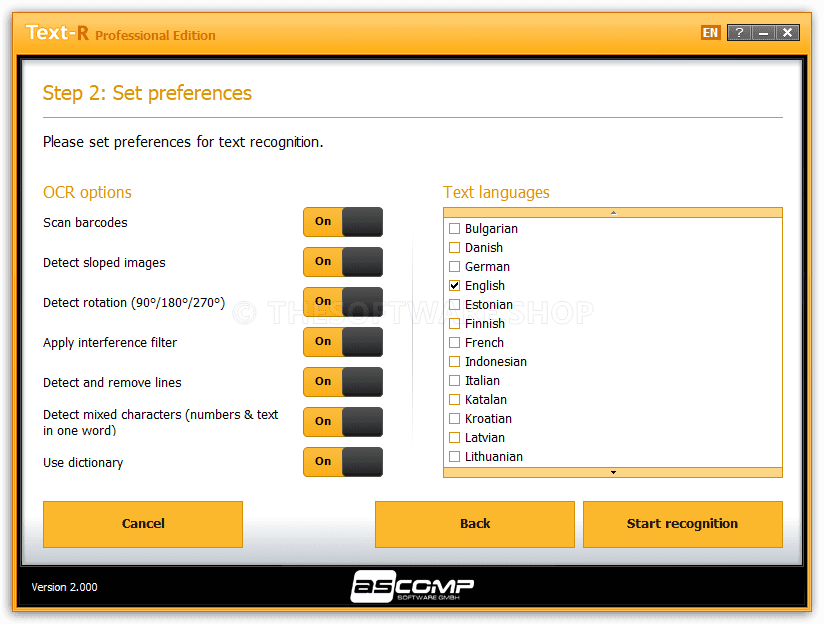Viewport: 824px width, 624px height.
Task: Click Start recognition button
Action: point(683,524)
